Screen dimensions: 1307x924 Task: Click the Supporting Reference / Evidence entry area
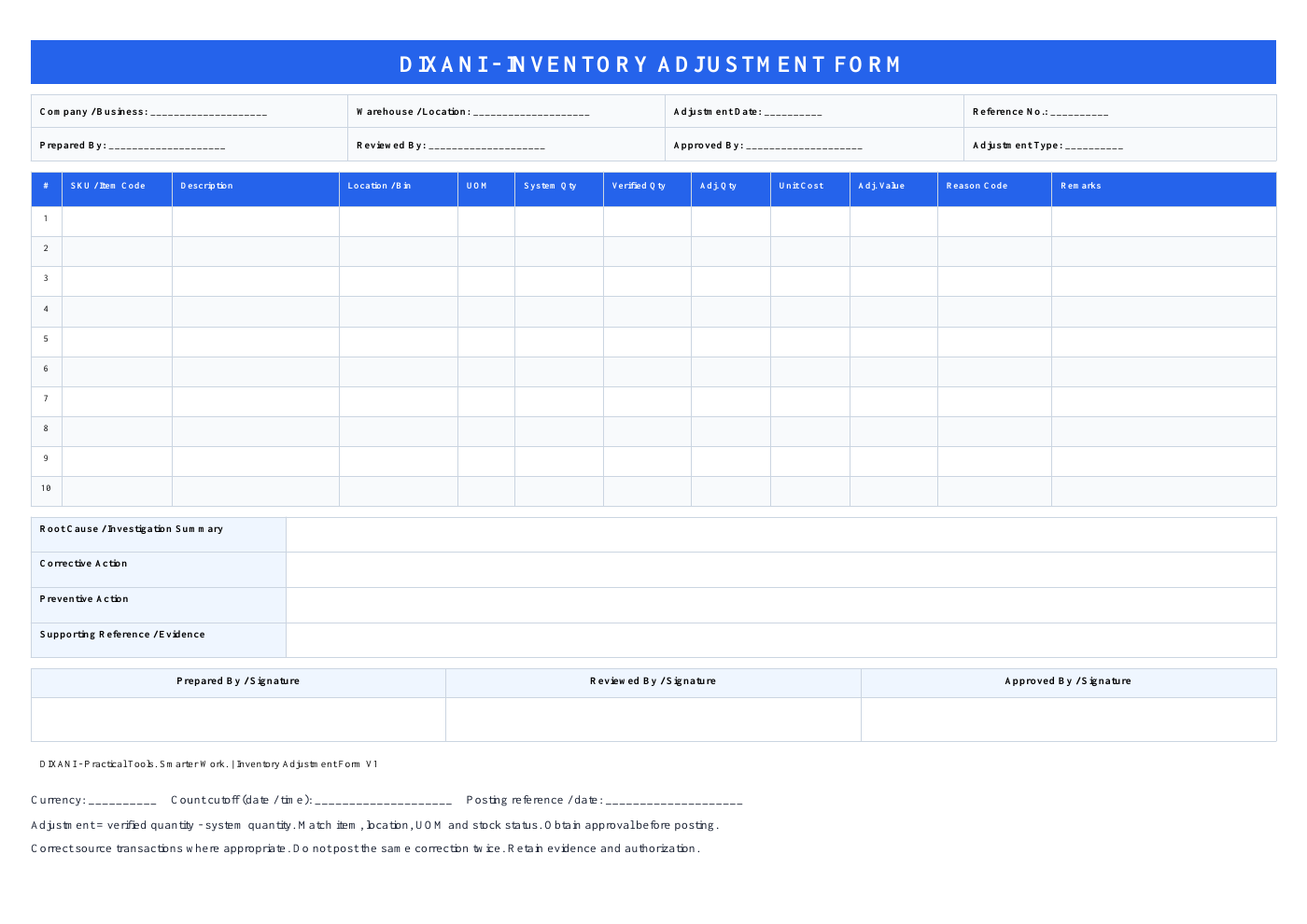pyautogui.click(x=781, y=640)
